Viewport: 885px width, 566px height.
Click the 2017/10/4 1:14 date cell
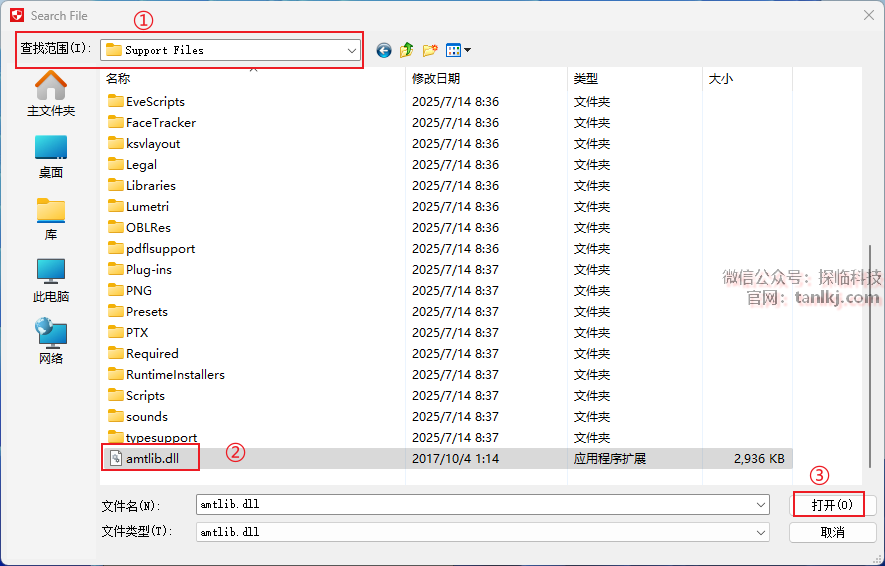[x=455, y=459]
